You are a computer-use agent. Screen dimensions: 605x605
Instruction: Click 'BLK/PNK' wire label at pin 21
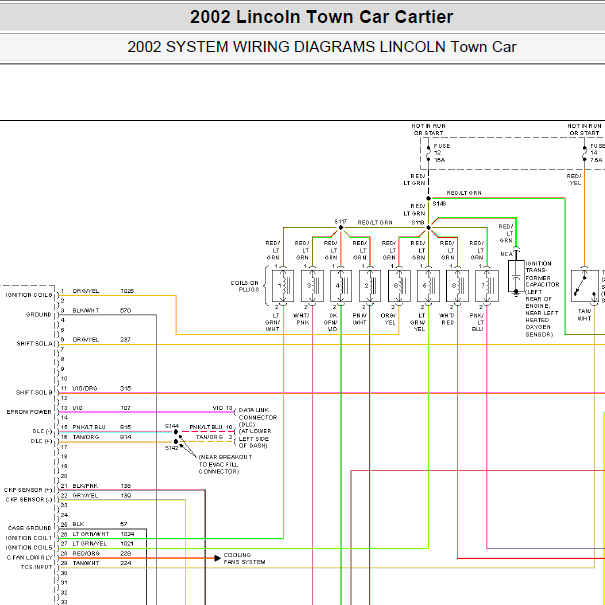tap(85, 486)
